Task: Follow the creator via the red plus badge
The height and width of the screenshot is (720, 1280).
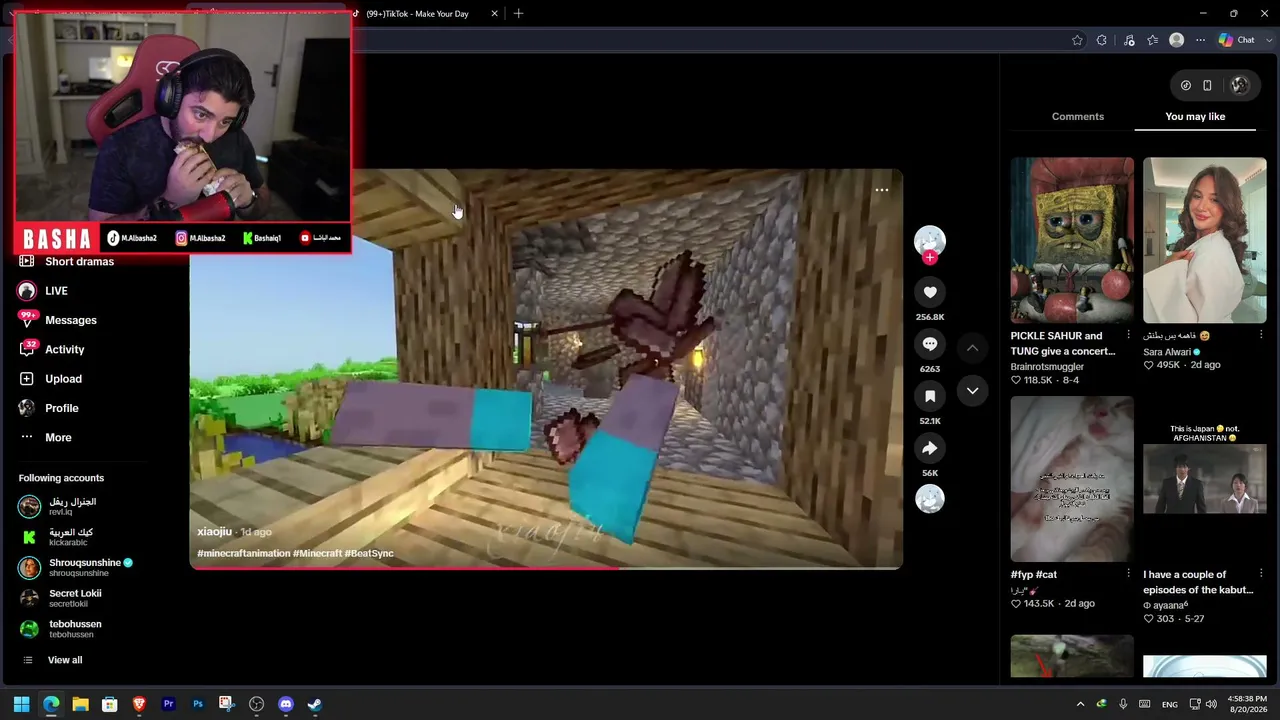Action: click(x=930, y=258)
